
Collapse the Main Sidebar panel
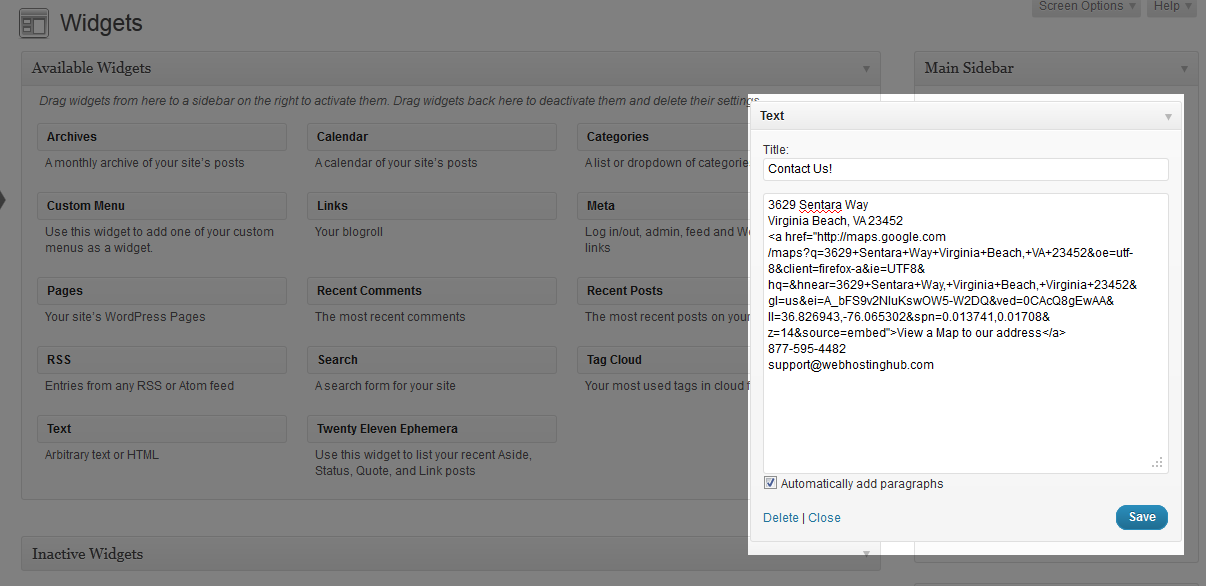tap(1185, 69)
